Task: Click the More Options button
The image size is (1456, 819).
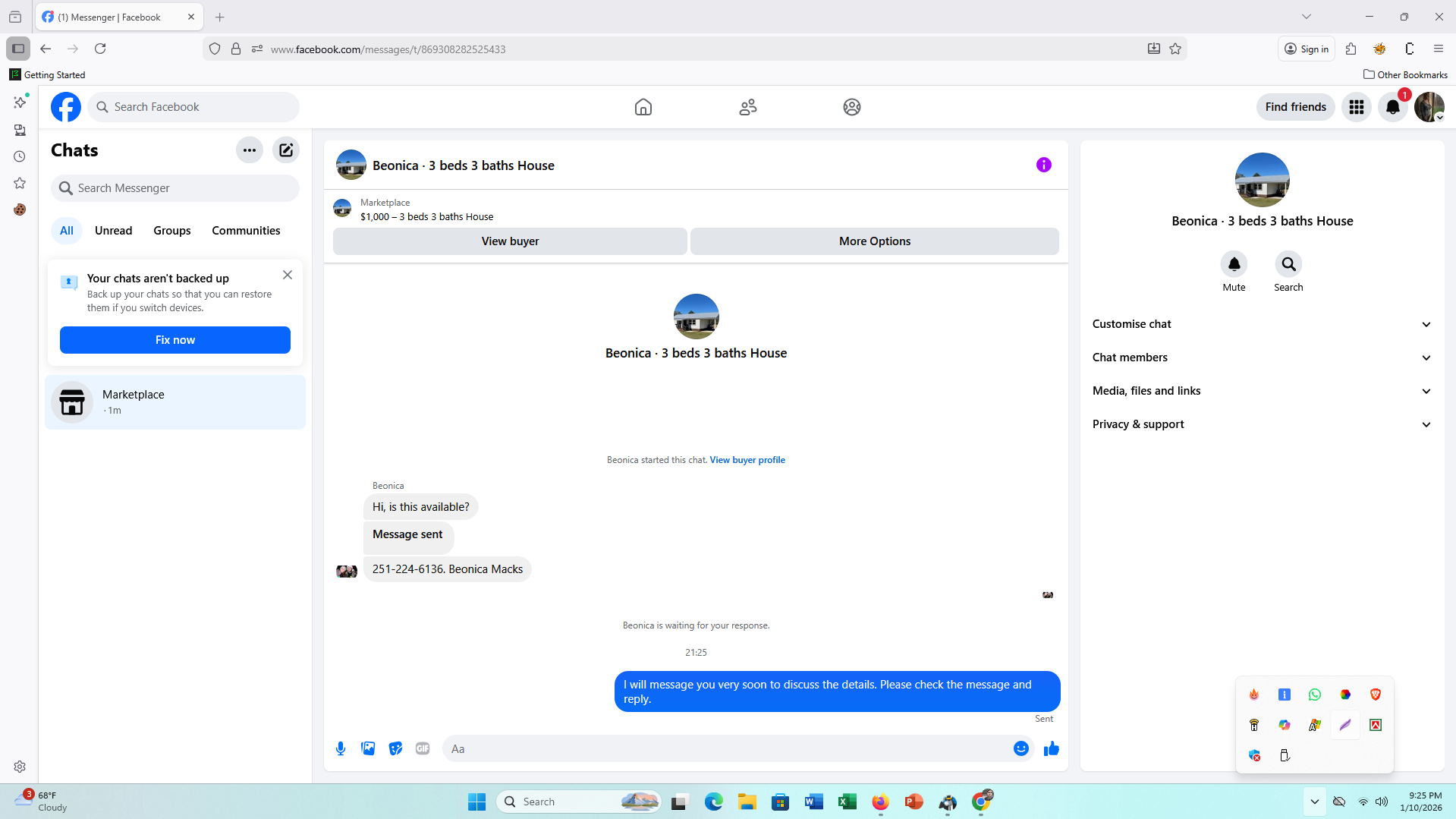Action: pos(875,241)
